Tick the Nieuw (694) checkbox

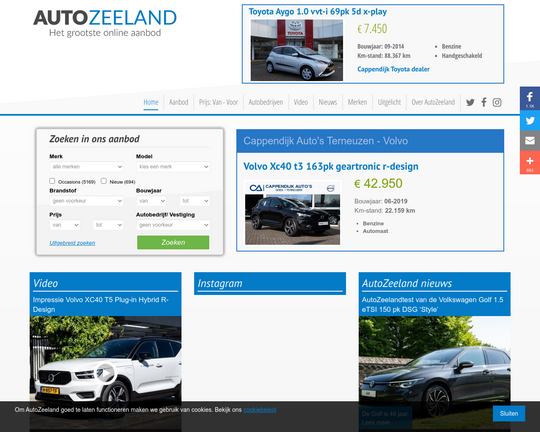104,181
